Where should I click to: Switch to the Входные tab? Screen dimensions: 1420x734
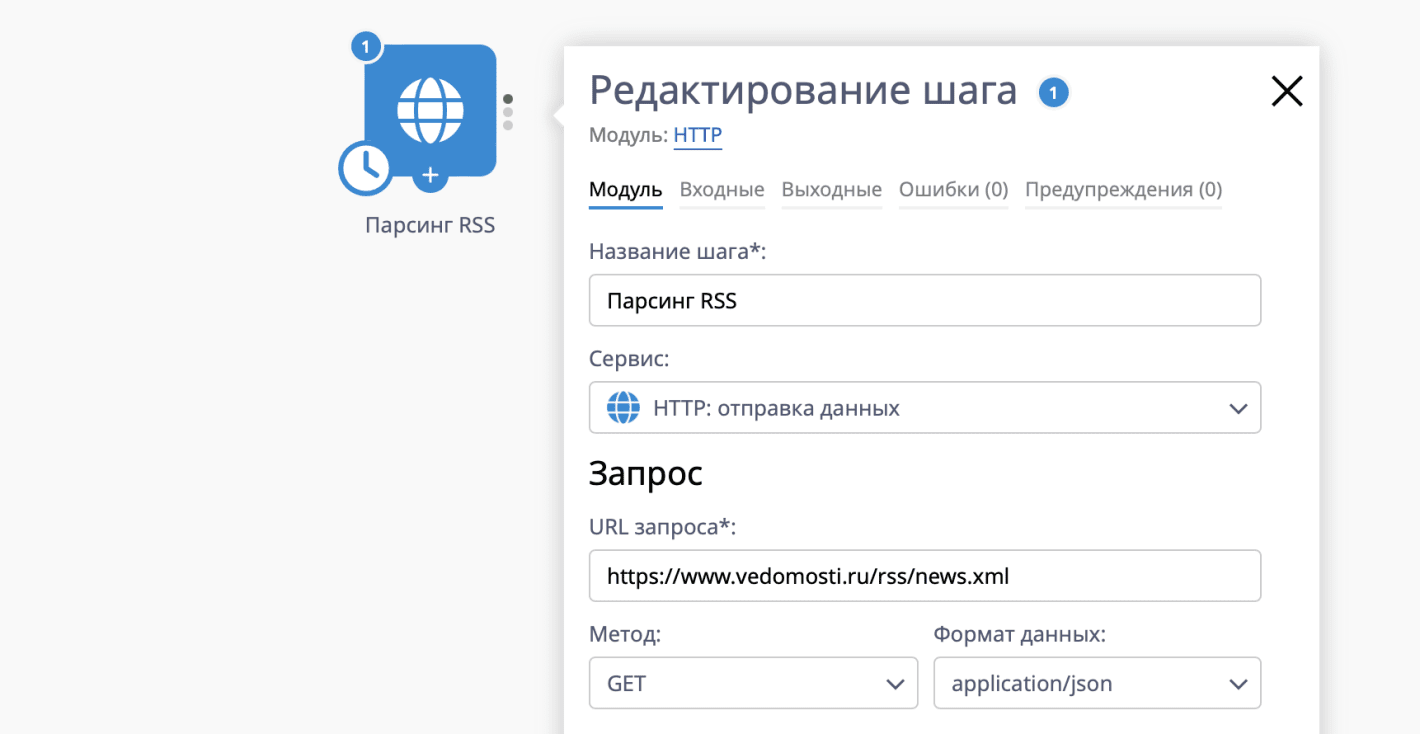click(x=721, y=189)
